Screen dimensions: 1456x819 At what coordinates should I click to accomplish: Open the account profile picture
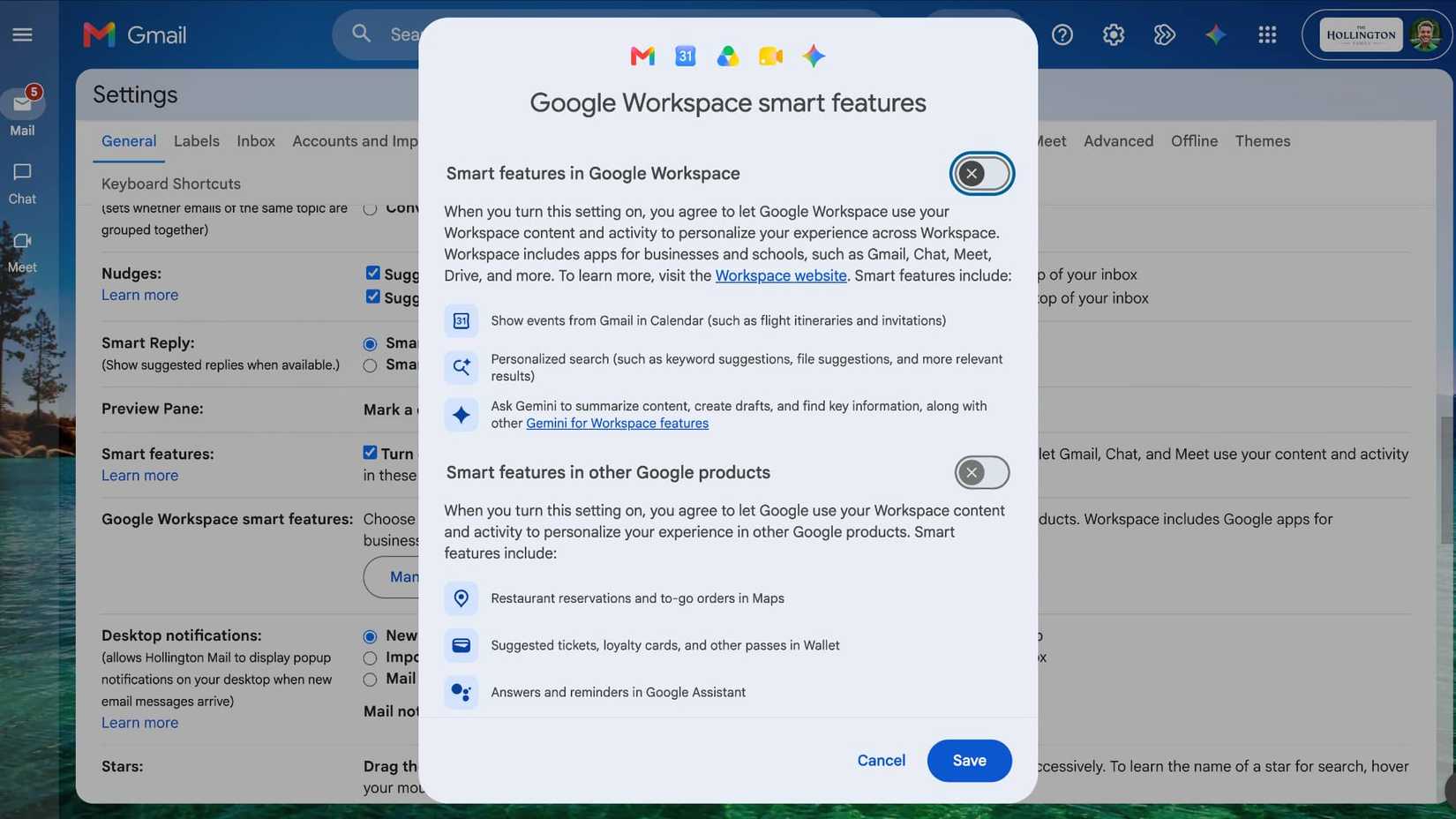(x=1425, y=34)
